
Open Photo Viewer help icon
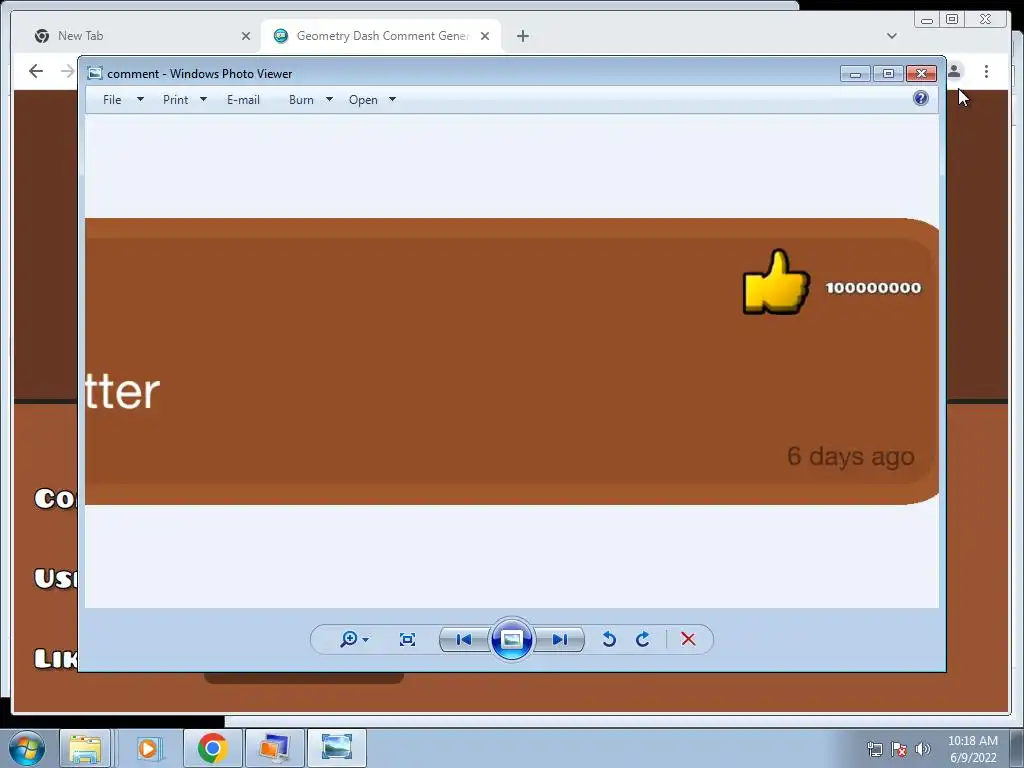[921, 99]
